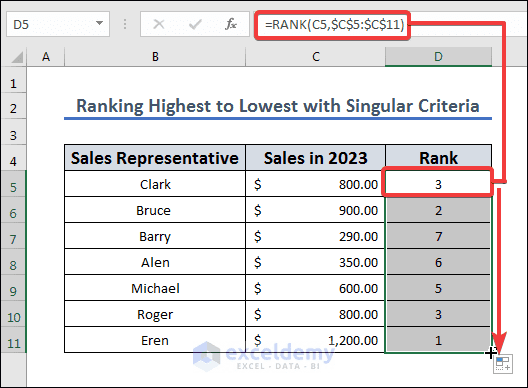Select the cell containing Bruce
The width and height of the screenshot is (528, 388).
[155, 210]
